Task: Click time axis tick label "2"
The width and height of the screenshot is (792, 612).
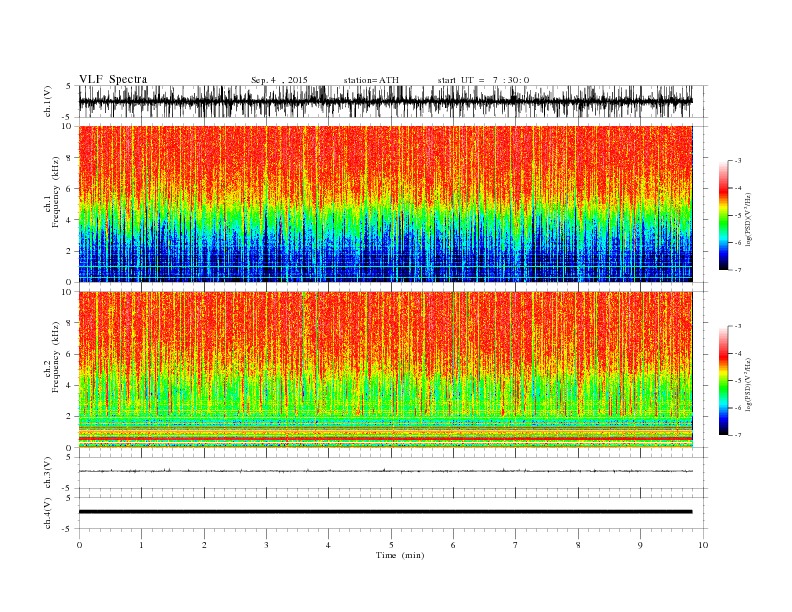Action: click(204, 545)
